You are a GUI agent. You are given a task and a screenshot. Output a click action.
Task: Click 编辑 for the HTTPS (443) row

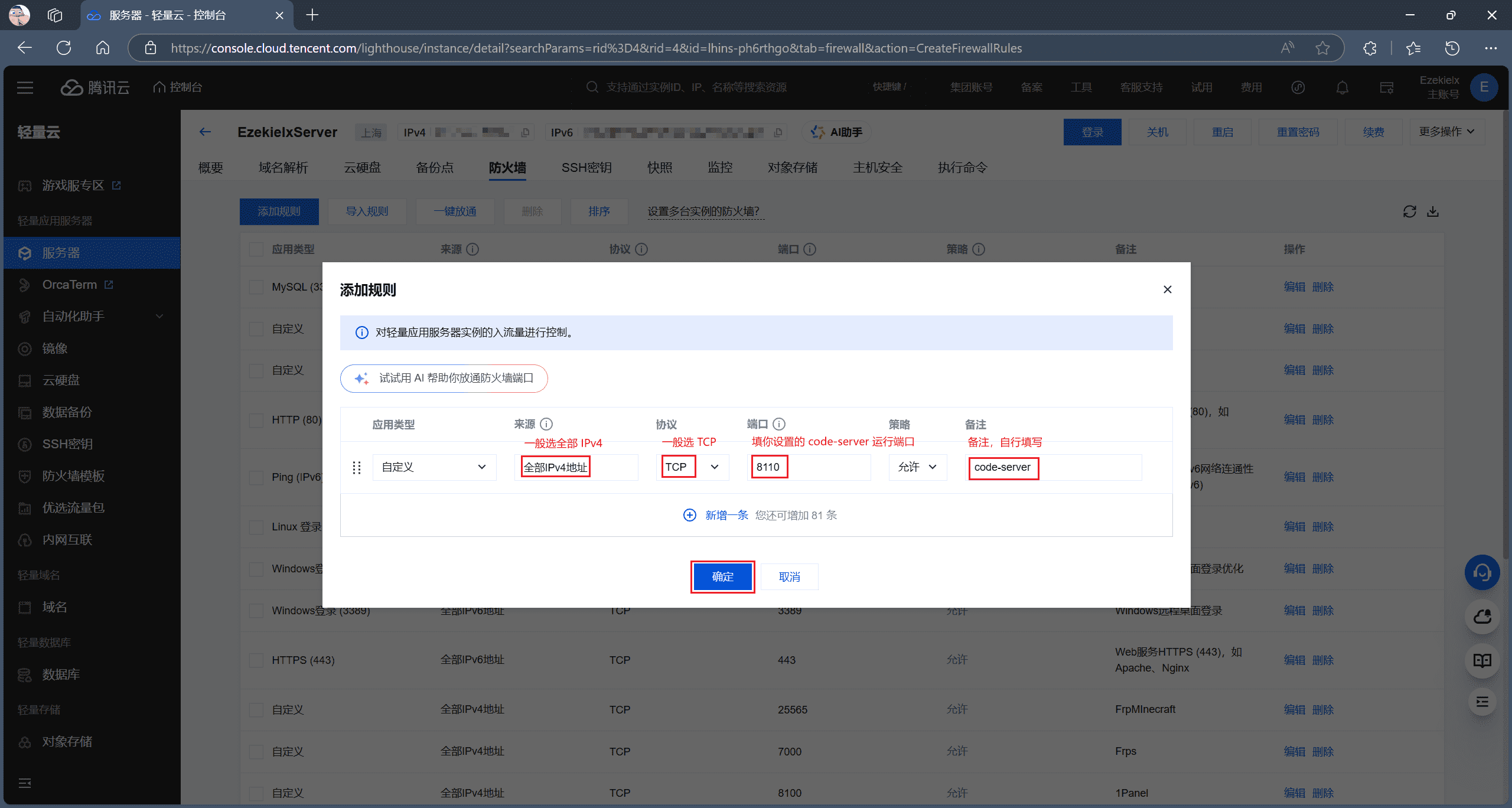tap(1294, 660)
